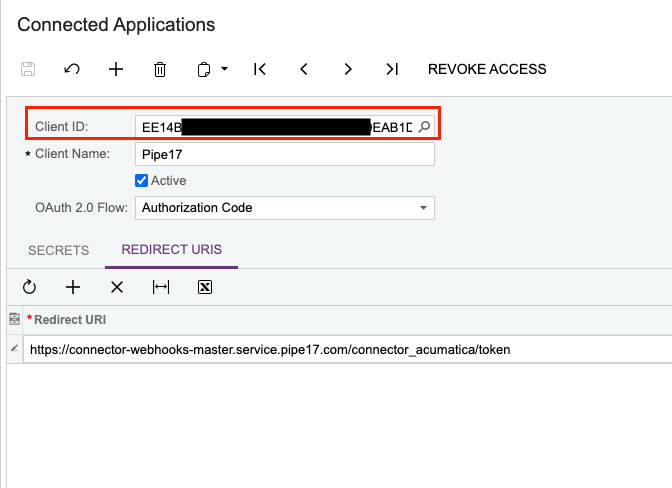The image size is (672, 488).
Task: Click the REVOKE ACCESS button
Action: point(487,69)
